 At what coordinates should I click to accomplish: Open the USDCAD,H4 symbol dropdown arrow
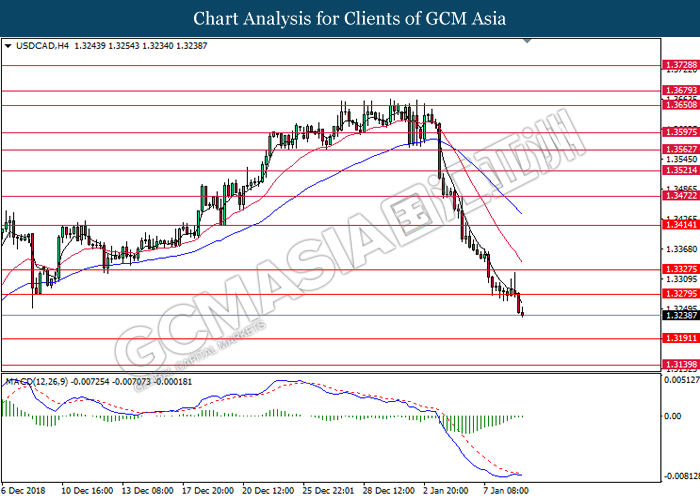pyautogui.click(x=8, y=46)
